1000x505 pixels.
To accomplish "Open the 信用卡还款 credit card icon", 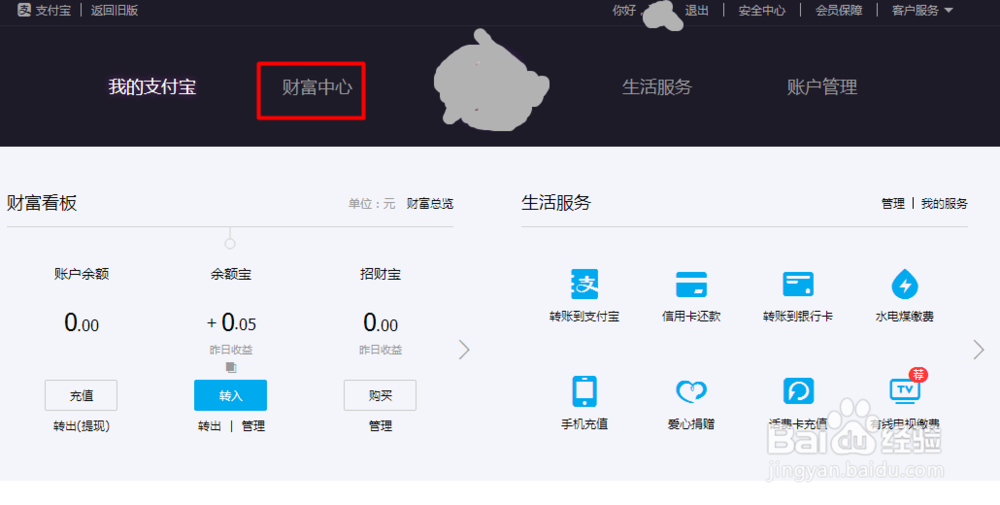I will (x=691, y=284).
